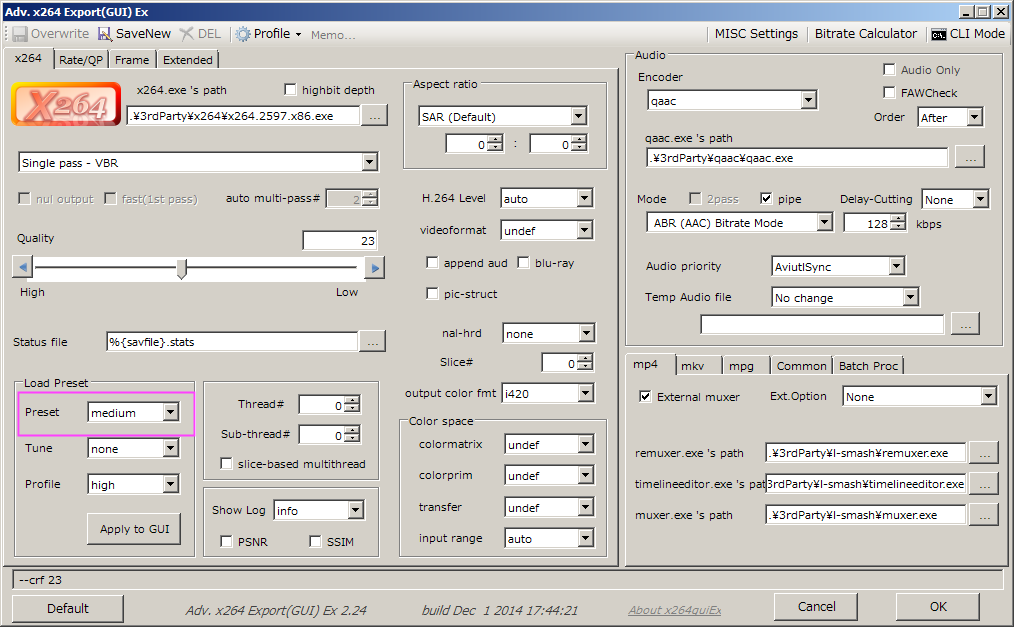Toggle blu-ray checkbox
The height and width of the screenshot is (627, 1014).
coord(523,262)
